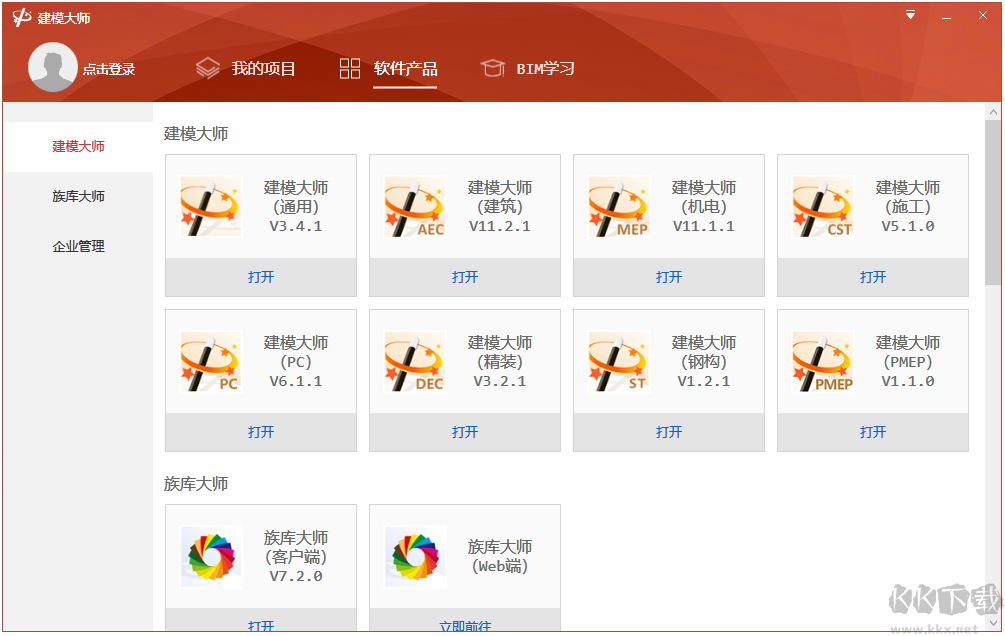
Task: Click the 建模大师 (PC) V6.1.1 label
Action: click(296, 362)
